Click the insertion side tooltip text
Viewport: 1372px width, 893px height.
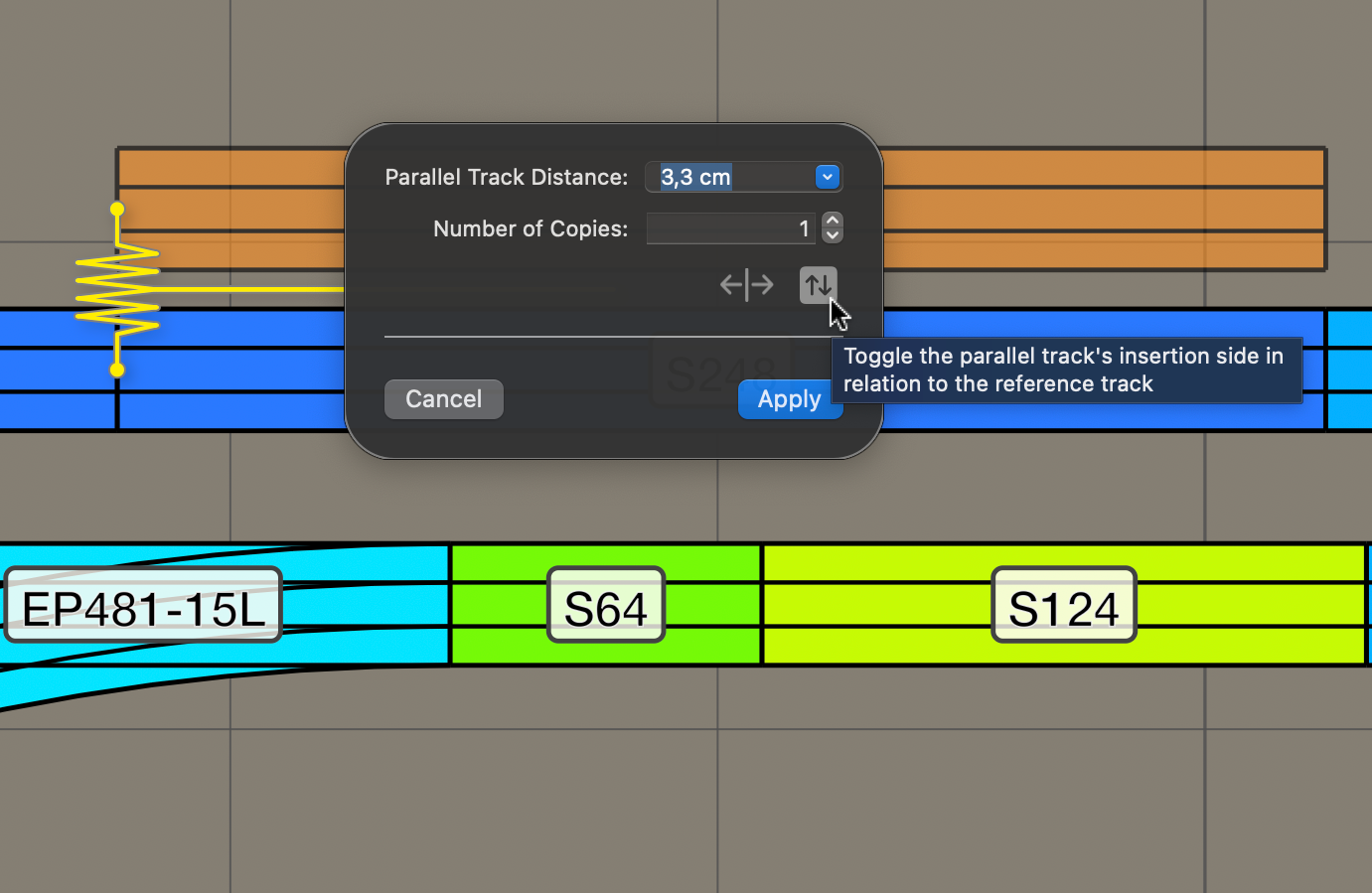pyautogui.click(x=1066, y=370)
